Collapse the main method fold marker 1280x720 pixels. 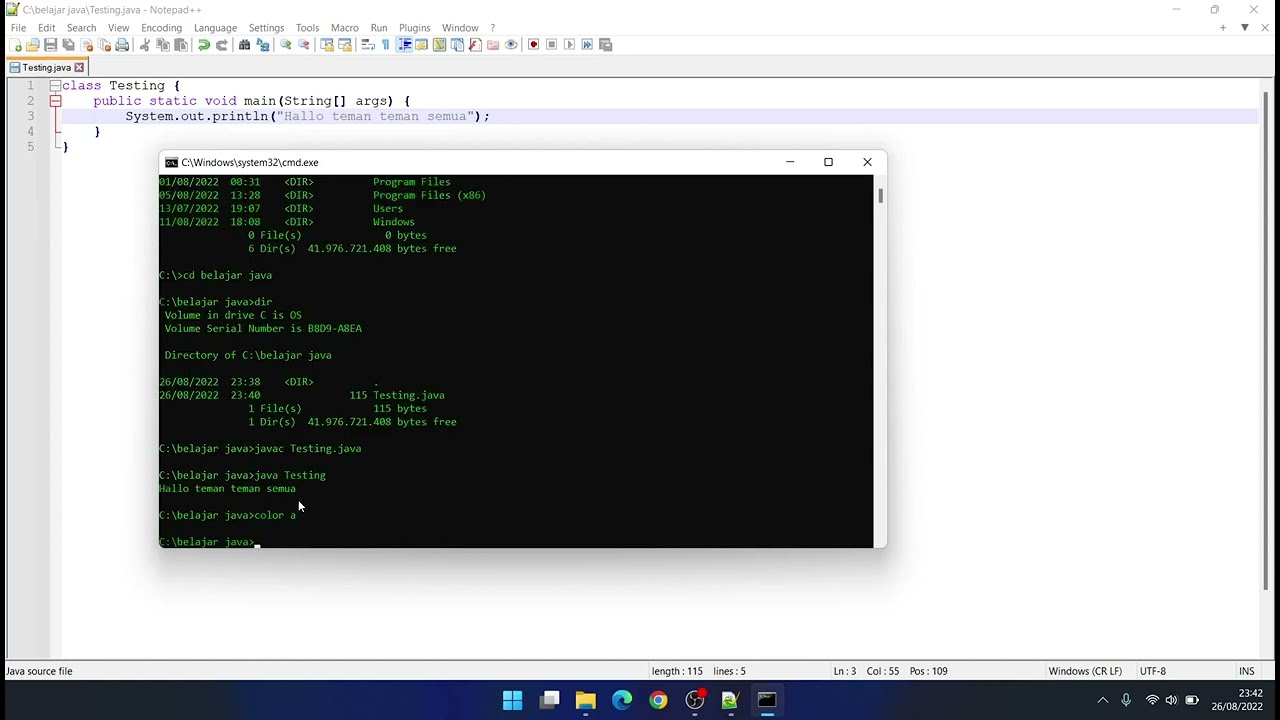pos(55,101)
